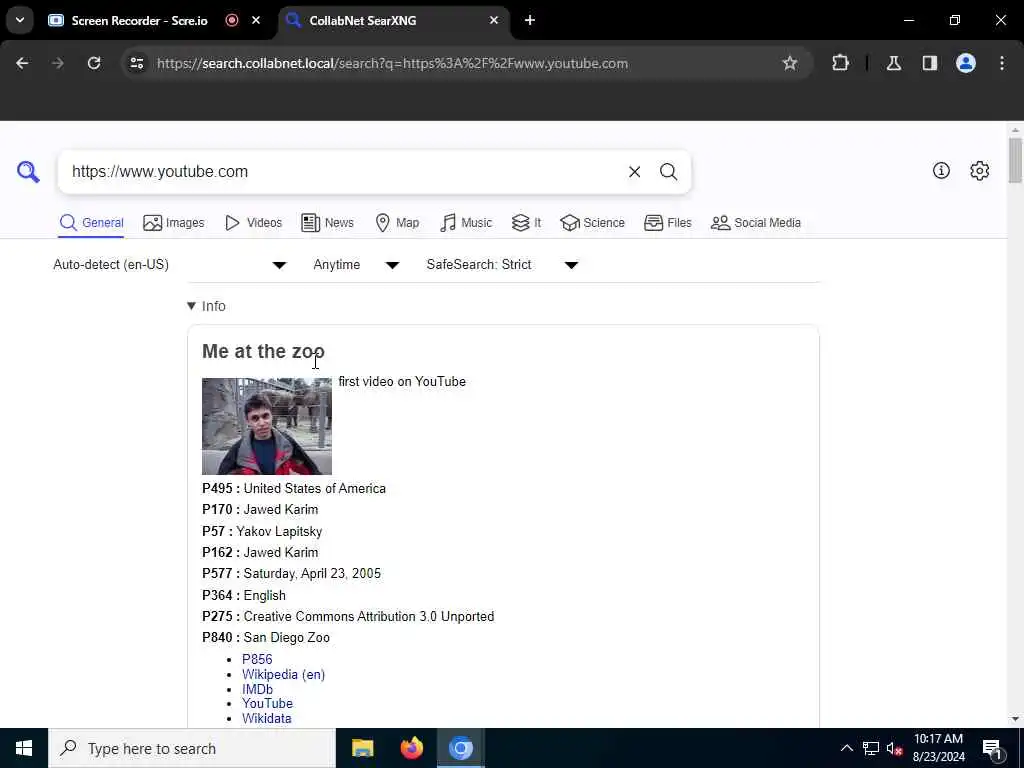Viewport: 1024px width, 768px height.
Task: Switch to the Social Media category
Action: 756,223
